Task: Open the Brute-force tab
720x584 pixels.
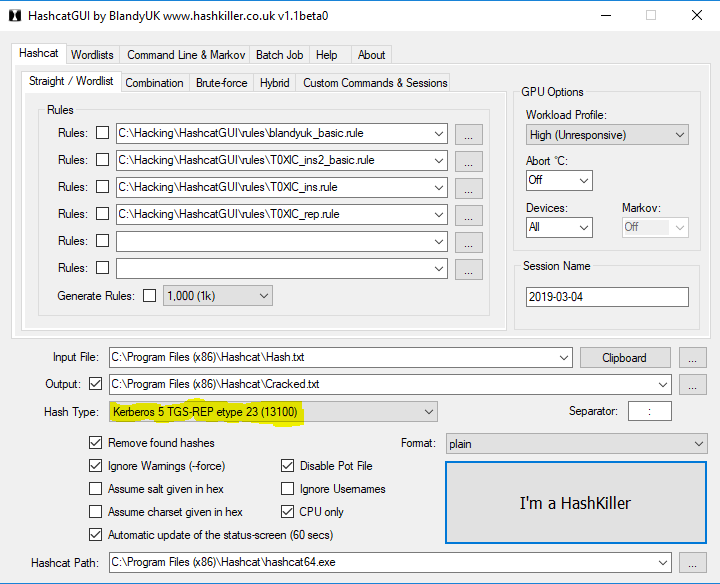Action: pos(221,83)
